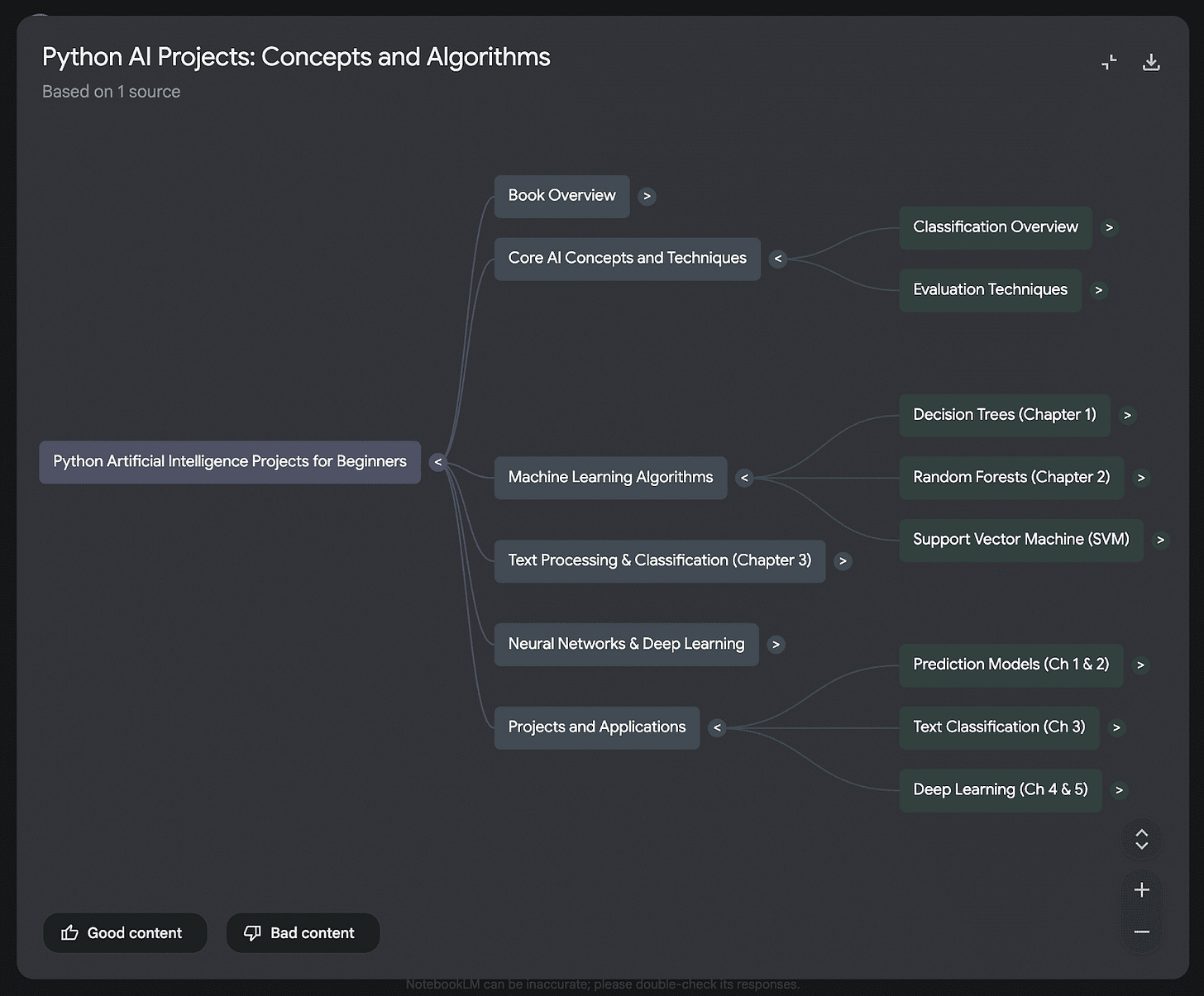Collapse the Machine Learning Algorithms branch
1204x996 pixels.
tap(744, 478)
